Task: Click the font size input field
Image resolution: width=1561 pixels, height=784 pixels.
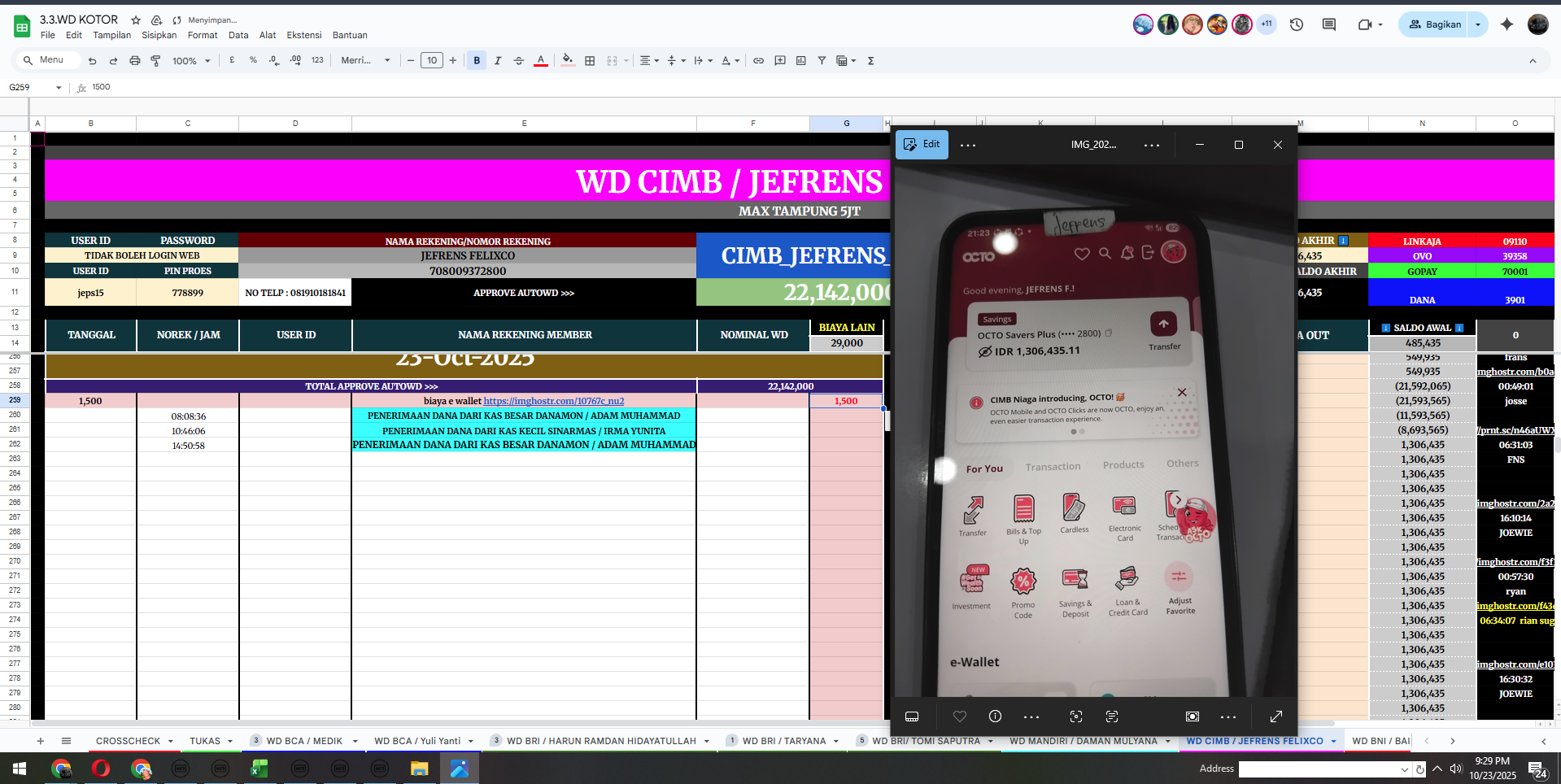Action: pos(432,60)
